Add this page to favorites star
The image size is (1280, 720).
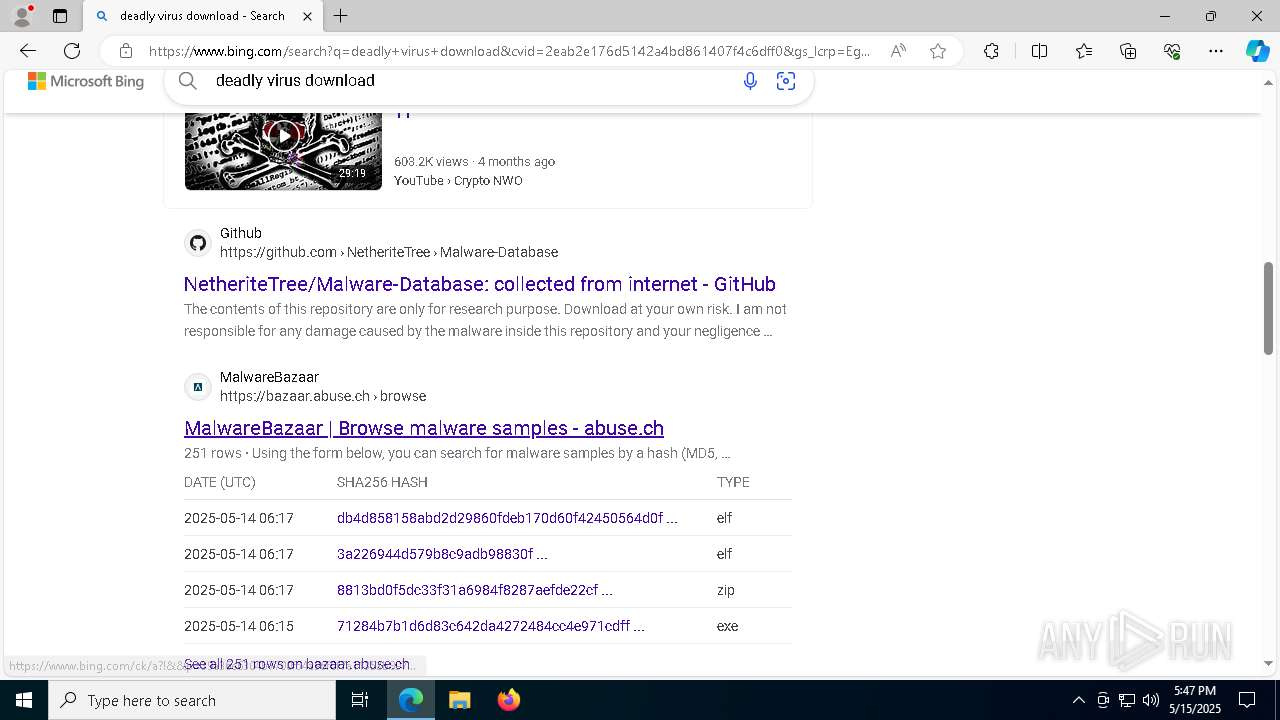[938, 51]
